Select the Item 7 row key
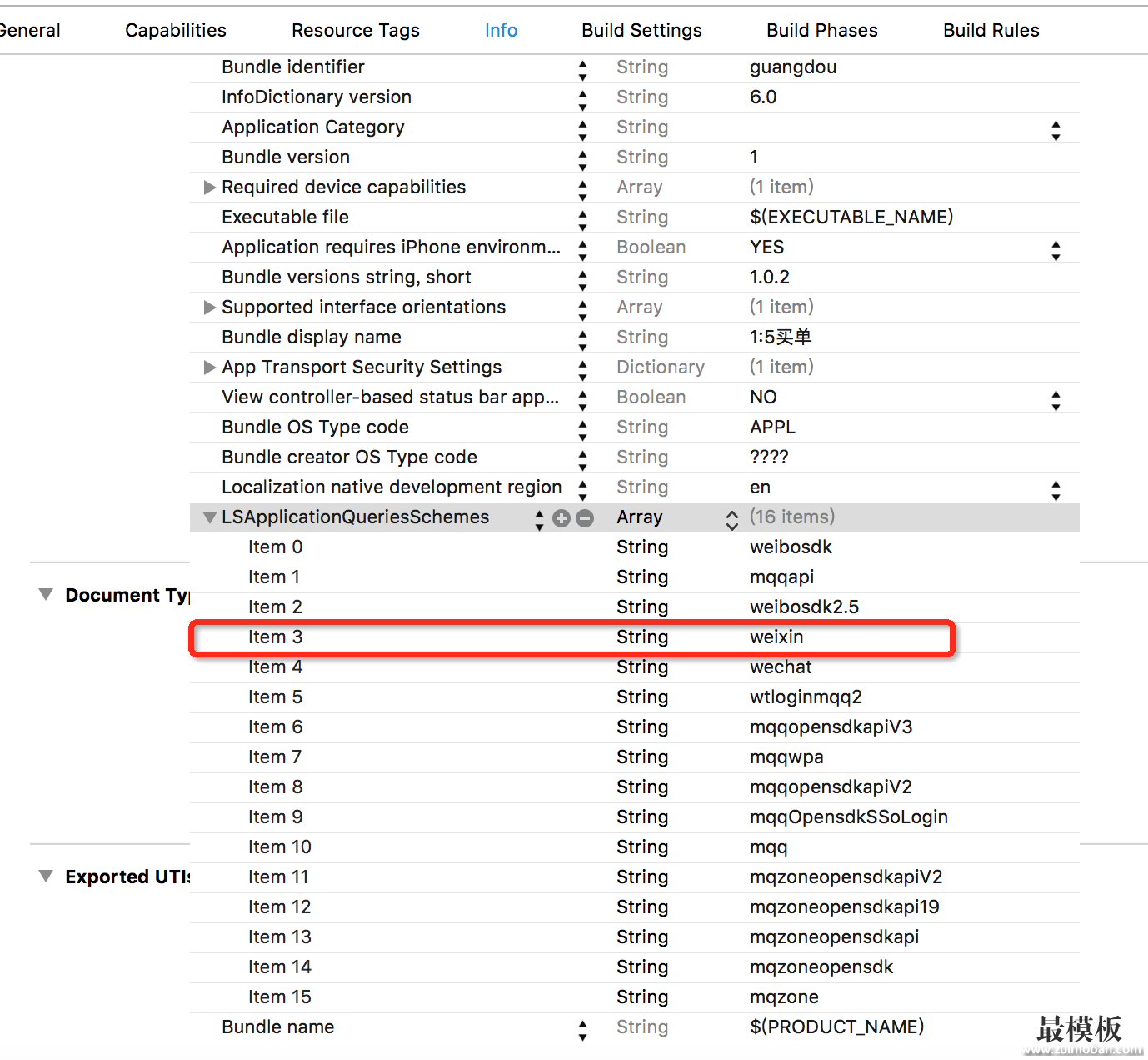 (275, 757)
